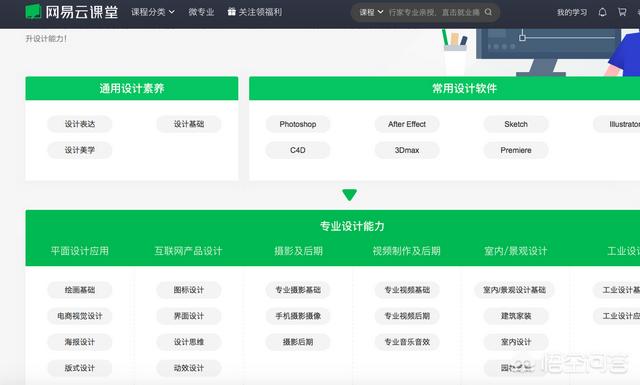640x385 pixels.
Task: Choose the Illustrator software tag
Action: [617, 124]
